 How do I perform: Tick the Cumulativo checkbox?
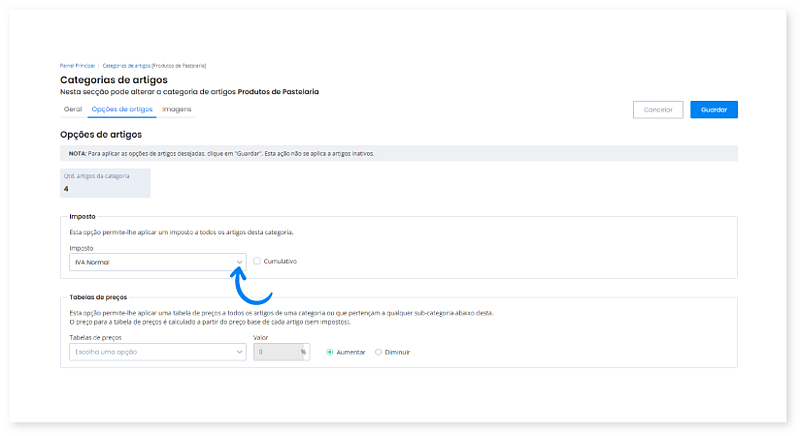[x=257, y=262]
